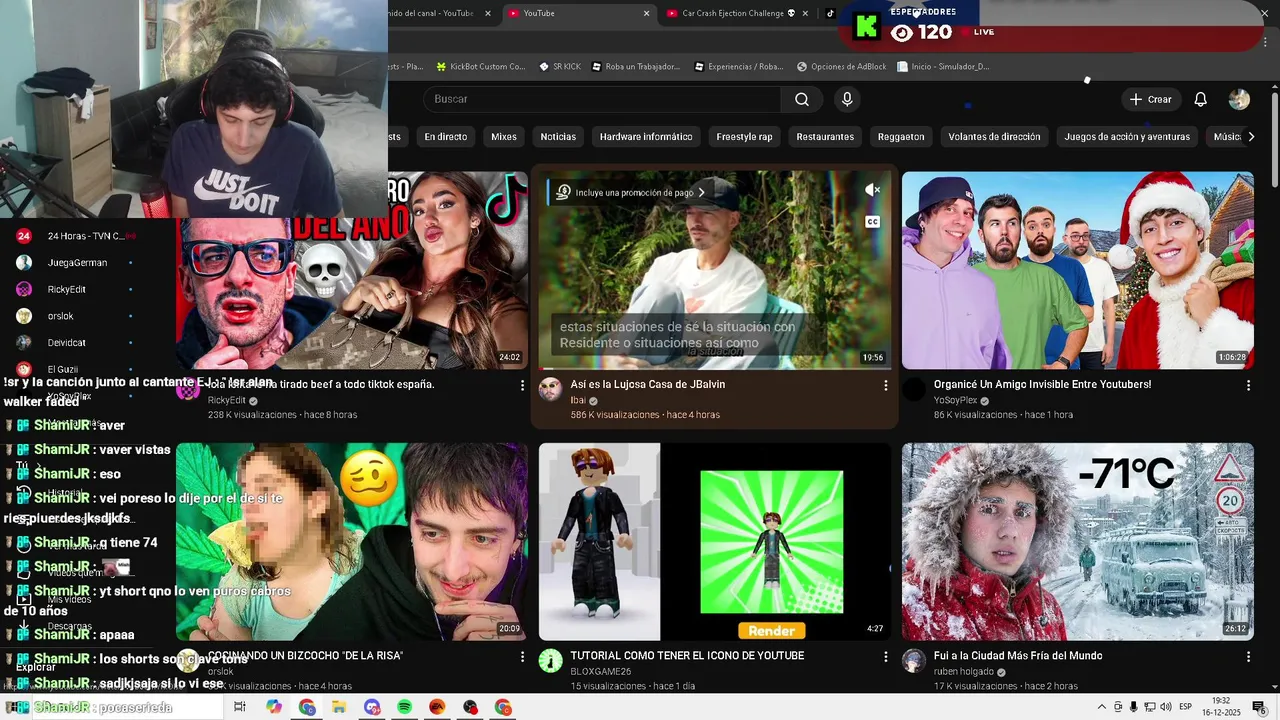Open options for Lujosa Casa de JBalvin
Image resolution: width=1280 pixels, height=720 pixels.
(885, 385)
